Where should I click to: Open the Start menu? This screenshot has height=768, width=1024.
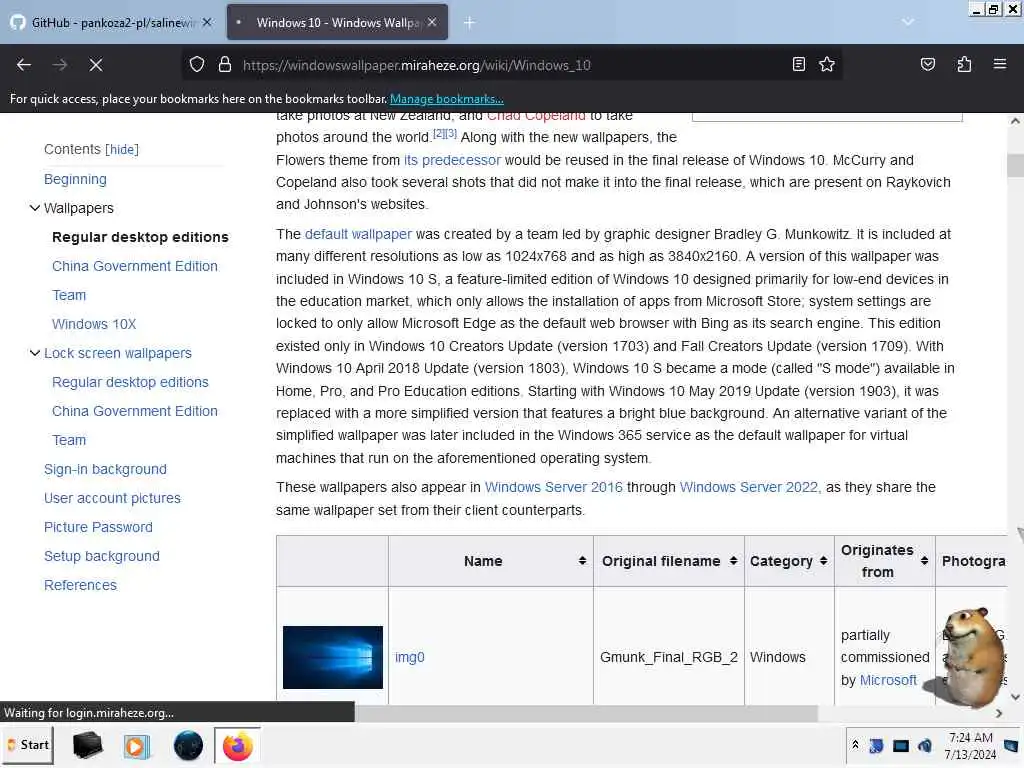tap(28, 745)
